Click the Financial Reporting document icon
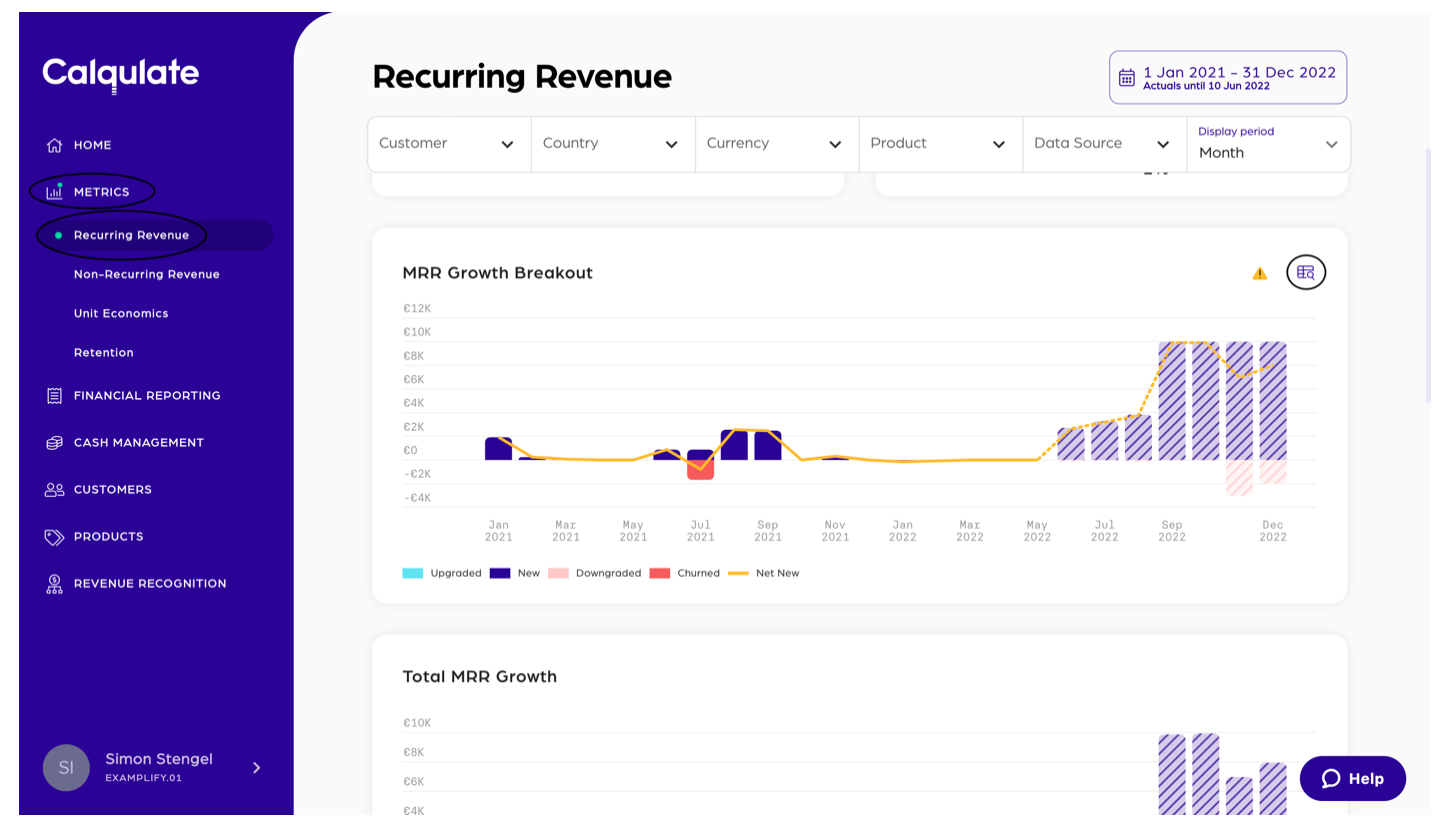 pyautogui.click(x=55, y=396)
